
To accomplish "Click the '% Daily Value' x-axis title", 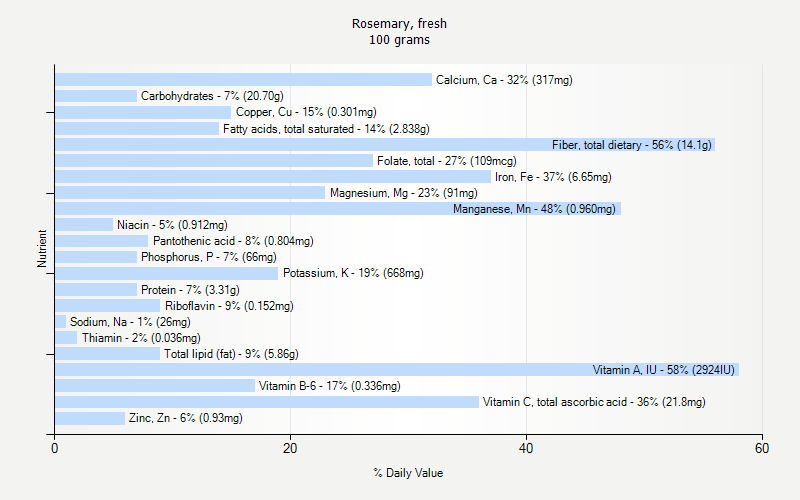I will point(408,473).
